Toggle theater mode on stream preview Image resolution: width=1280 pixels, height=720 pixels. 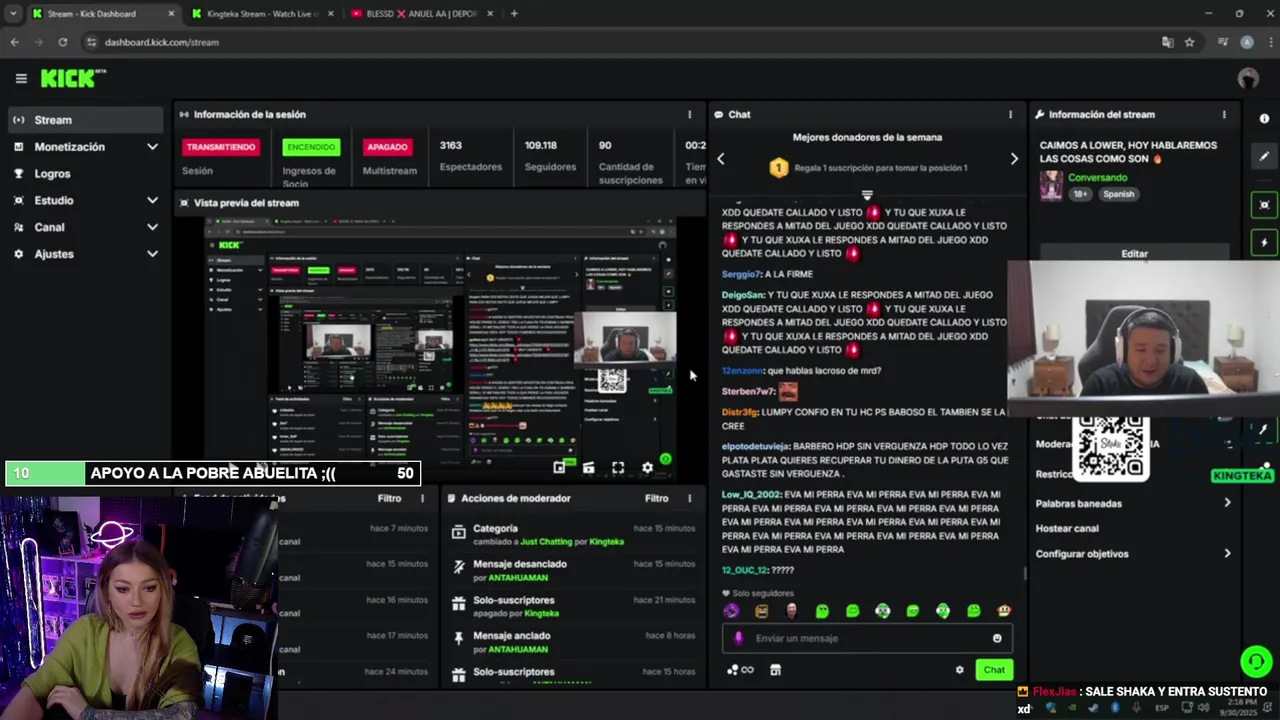pos(588,467)
